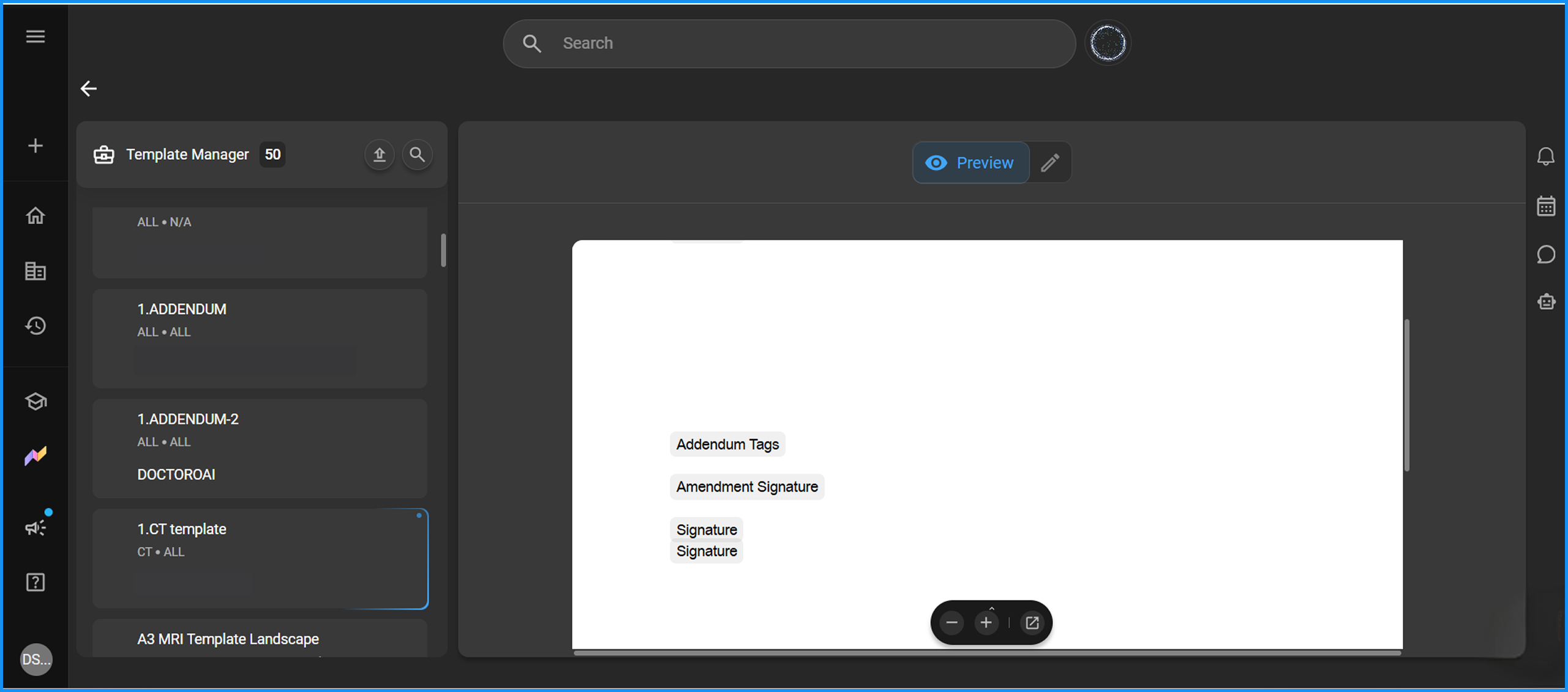Open the chat bubble icon
This screenshot has width=1568, height=692.
1546,254
